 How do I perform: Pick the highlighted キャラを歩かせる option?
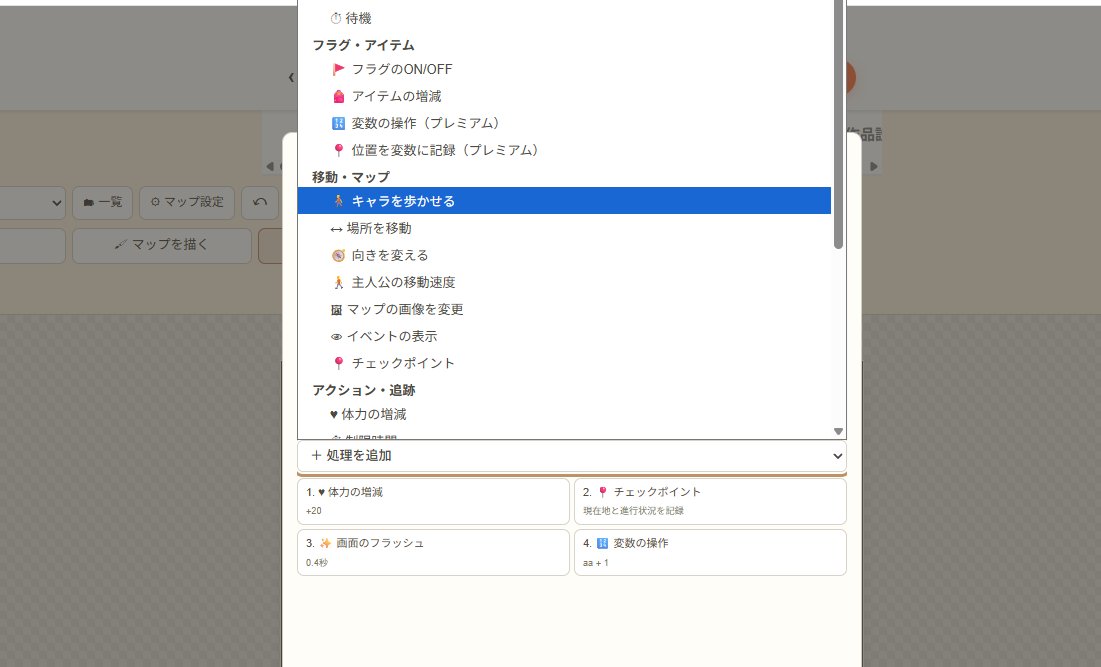point(564,201)
